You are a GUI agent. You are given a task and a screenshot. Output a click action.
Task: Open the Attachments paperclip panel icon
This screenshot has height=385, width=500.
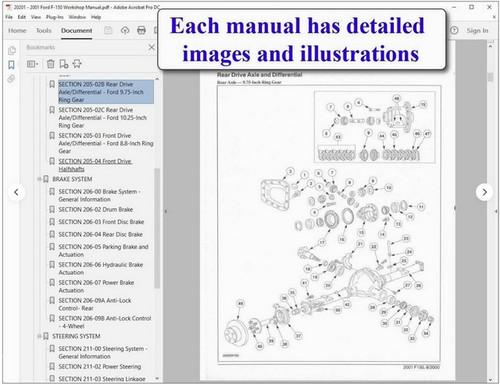tap(11, 79)
